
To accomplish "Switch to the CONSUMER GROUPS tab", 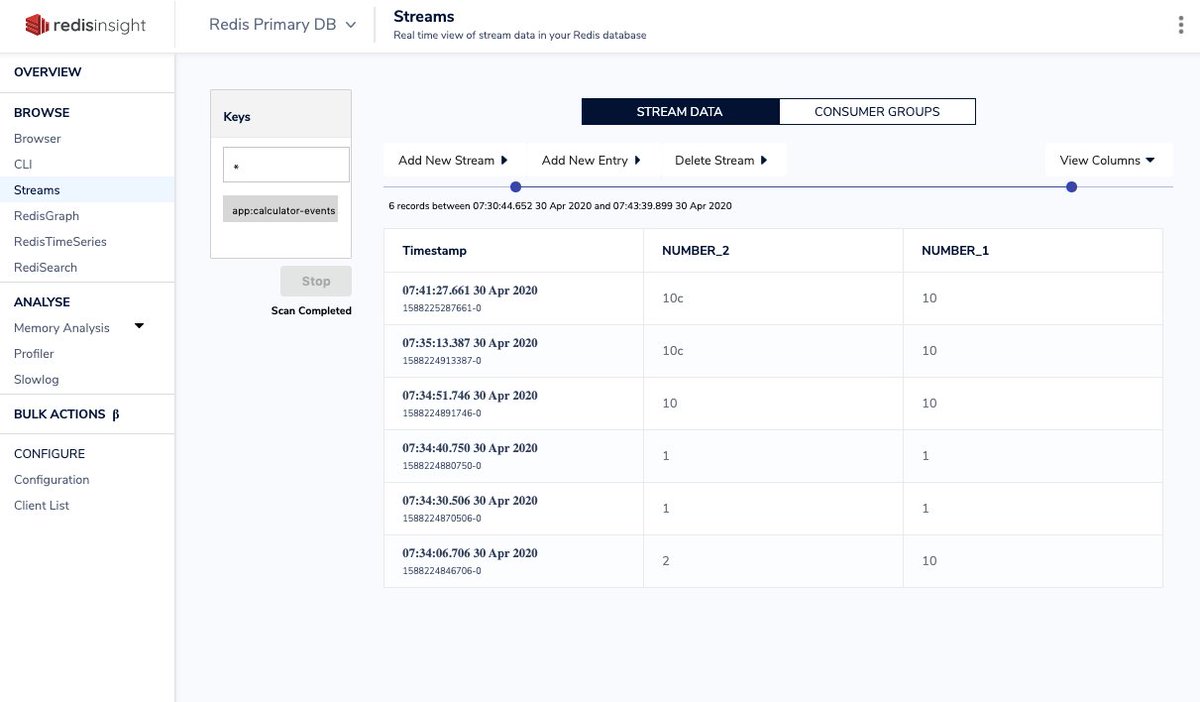I will click(877, 112).
